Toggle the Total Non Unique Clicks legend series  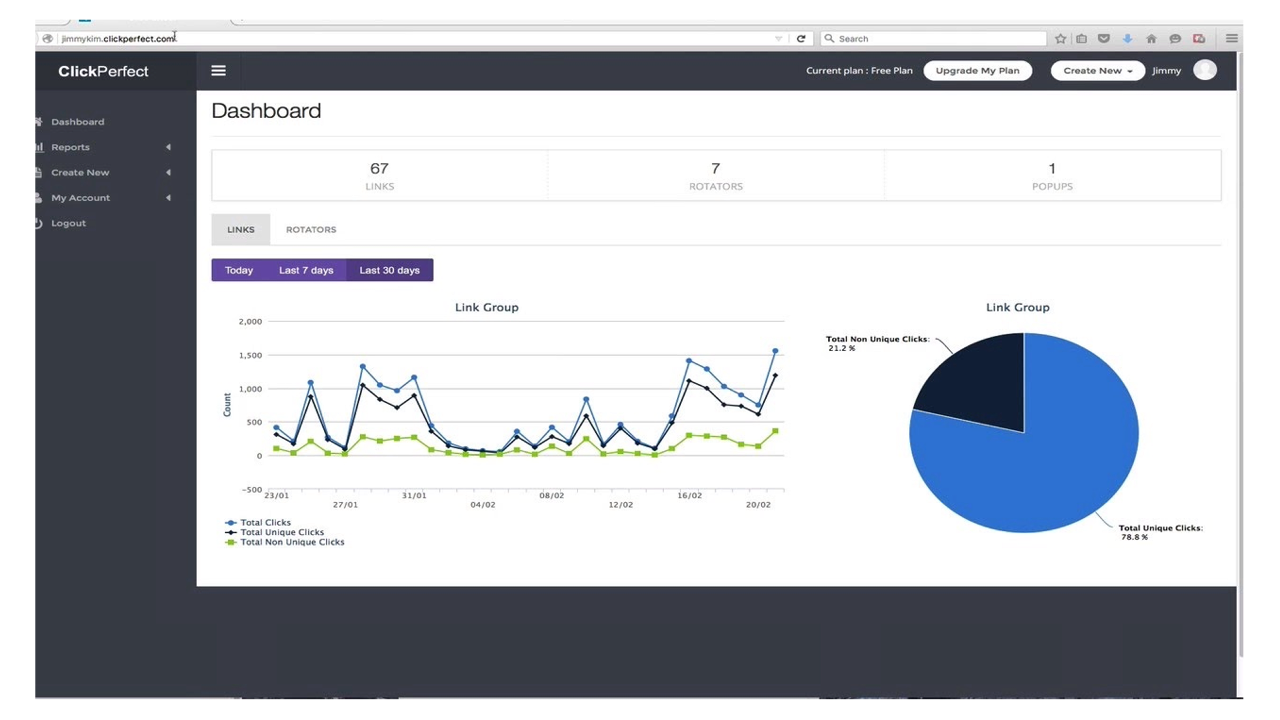(x=284, y=542)
